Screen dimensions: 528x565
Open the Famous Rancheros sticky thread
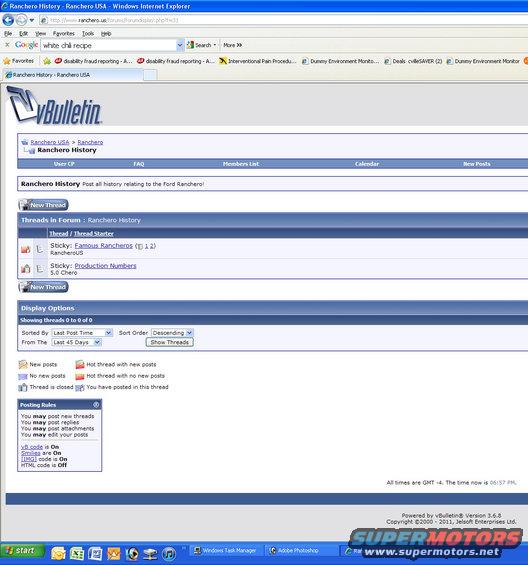[103, 245]
